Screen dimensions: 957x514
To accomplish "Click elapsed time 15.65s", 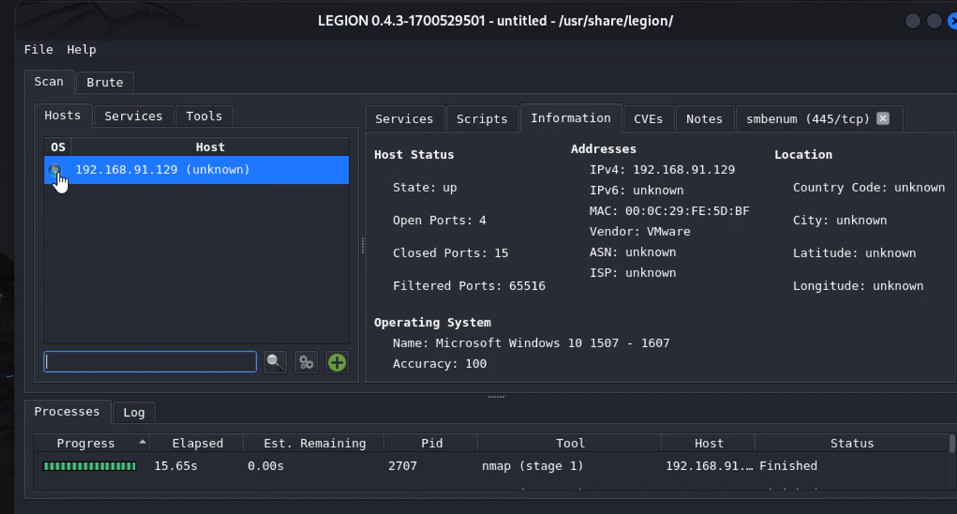I will point(176,466).
